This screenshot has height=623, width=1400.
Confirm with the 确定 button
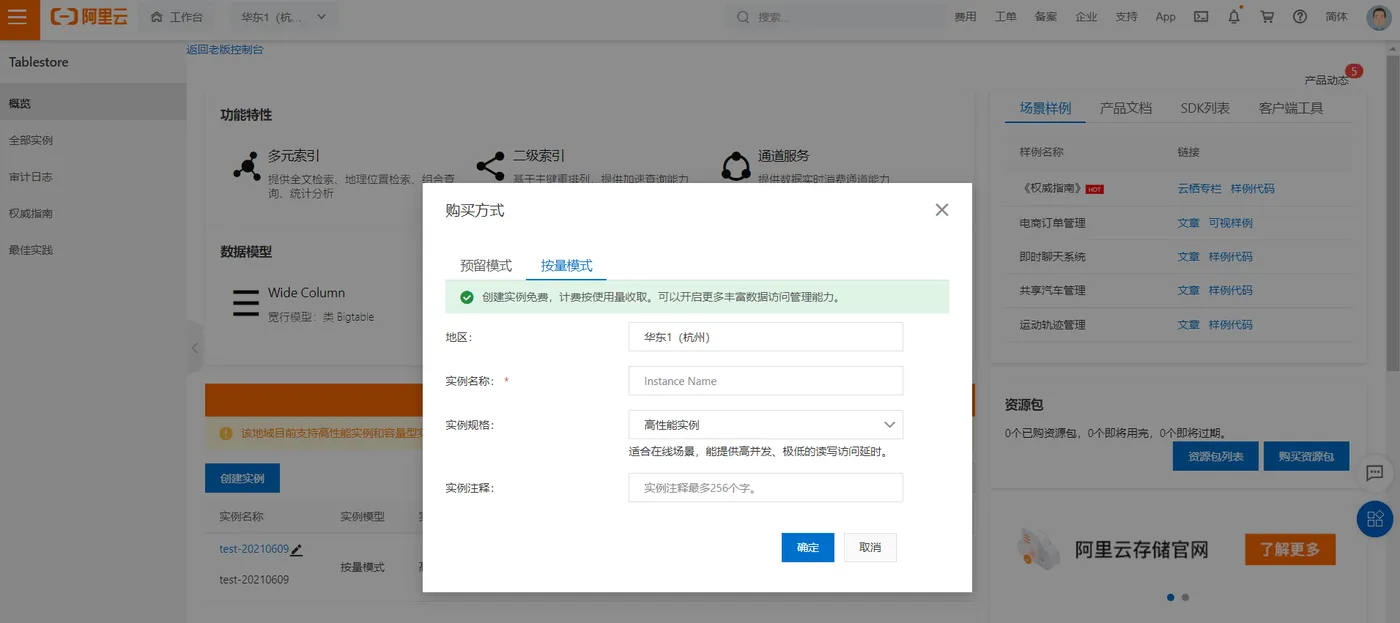(808, 547)
